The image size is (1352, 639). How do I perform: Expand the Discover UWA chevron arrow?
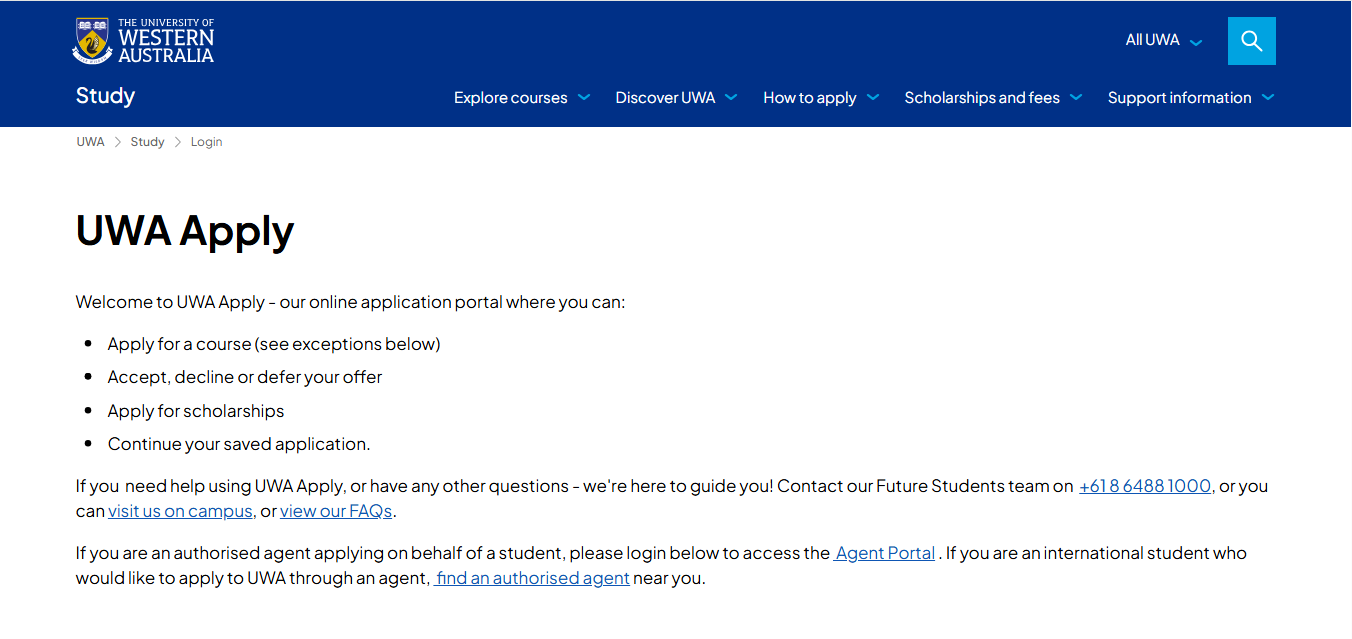pos(731,97)
